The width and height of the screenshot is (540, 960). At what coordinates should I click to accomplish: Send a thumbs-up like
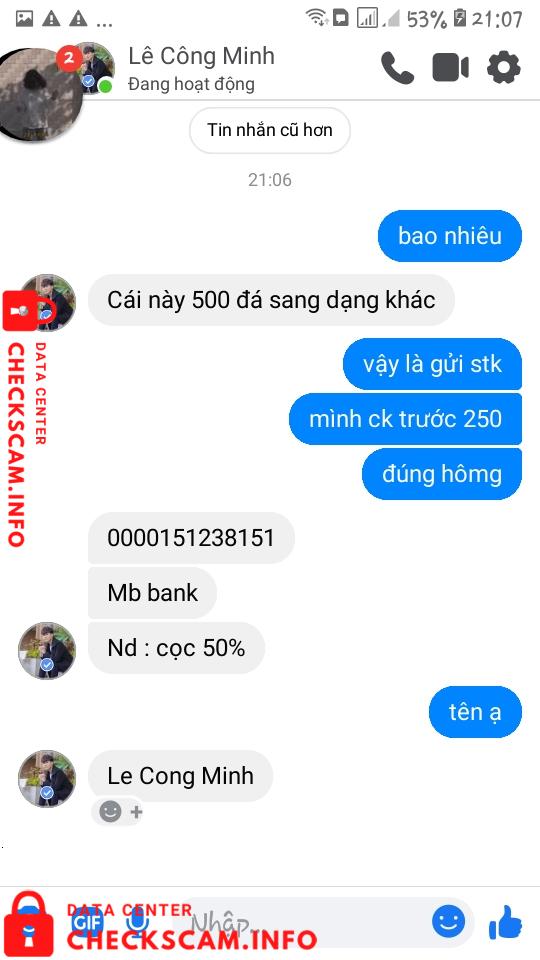(506, 923)
